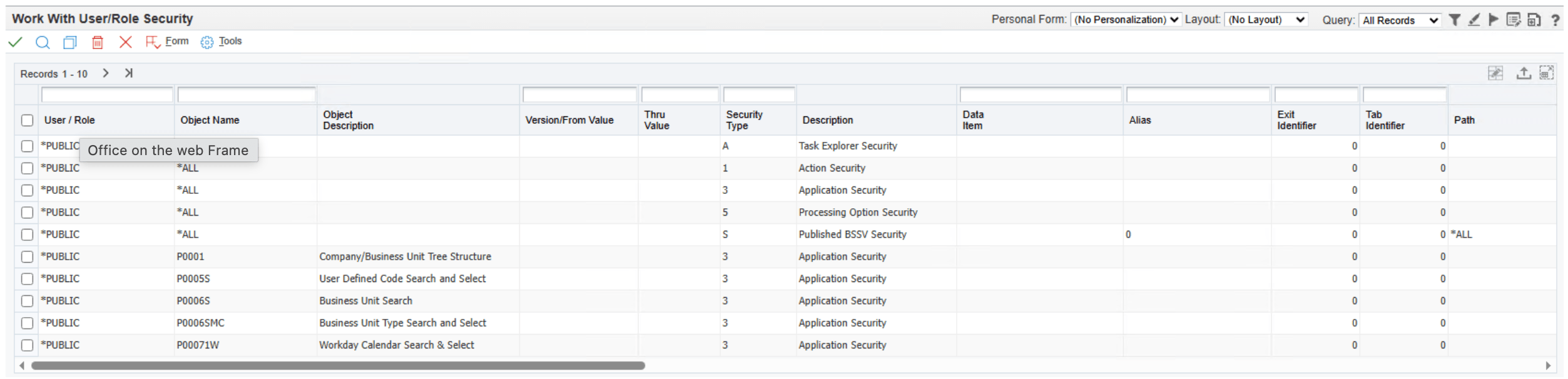
Task: Click the Alias filter field
Action: 1198,95
